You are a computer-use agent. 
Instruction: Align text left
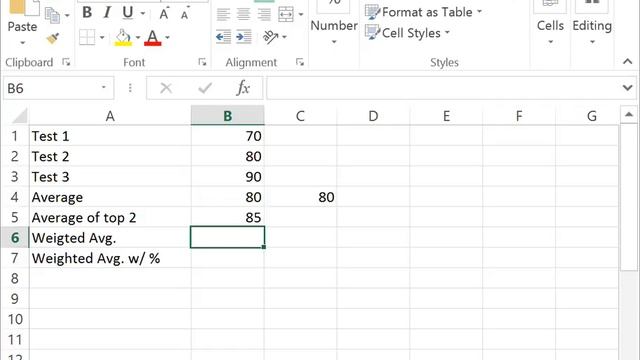223,14
